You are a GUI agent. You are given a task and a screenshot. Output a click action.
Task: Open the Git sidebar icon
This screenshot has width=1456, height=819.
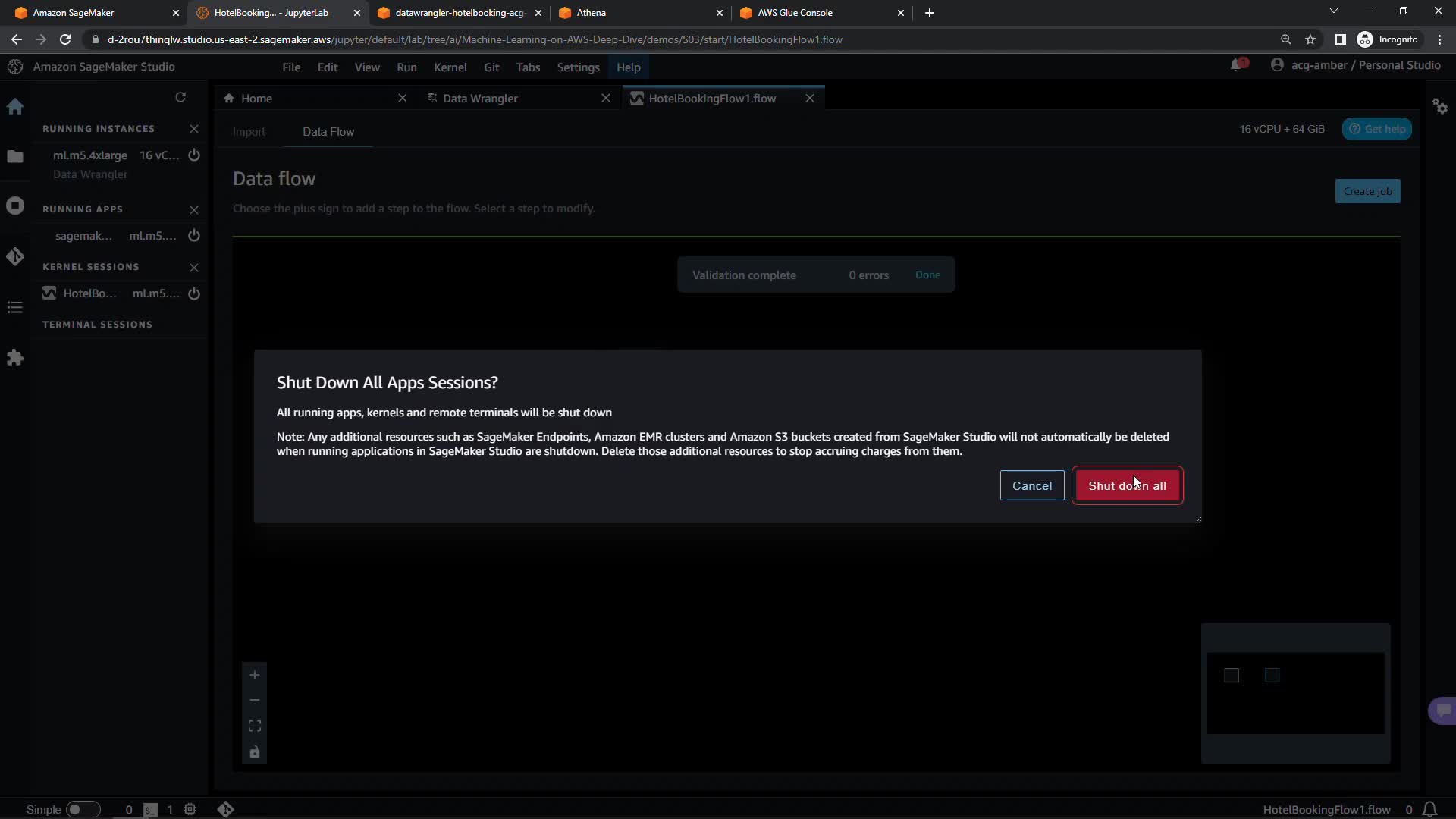15,257
